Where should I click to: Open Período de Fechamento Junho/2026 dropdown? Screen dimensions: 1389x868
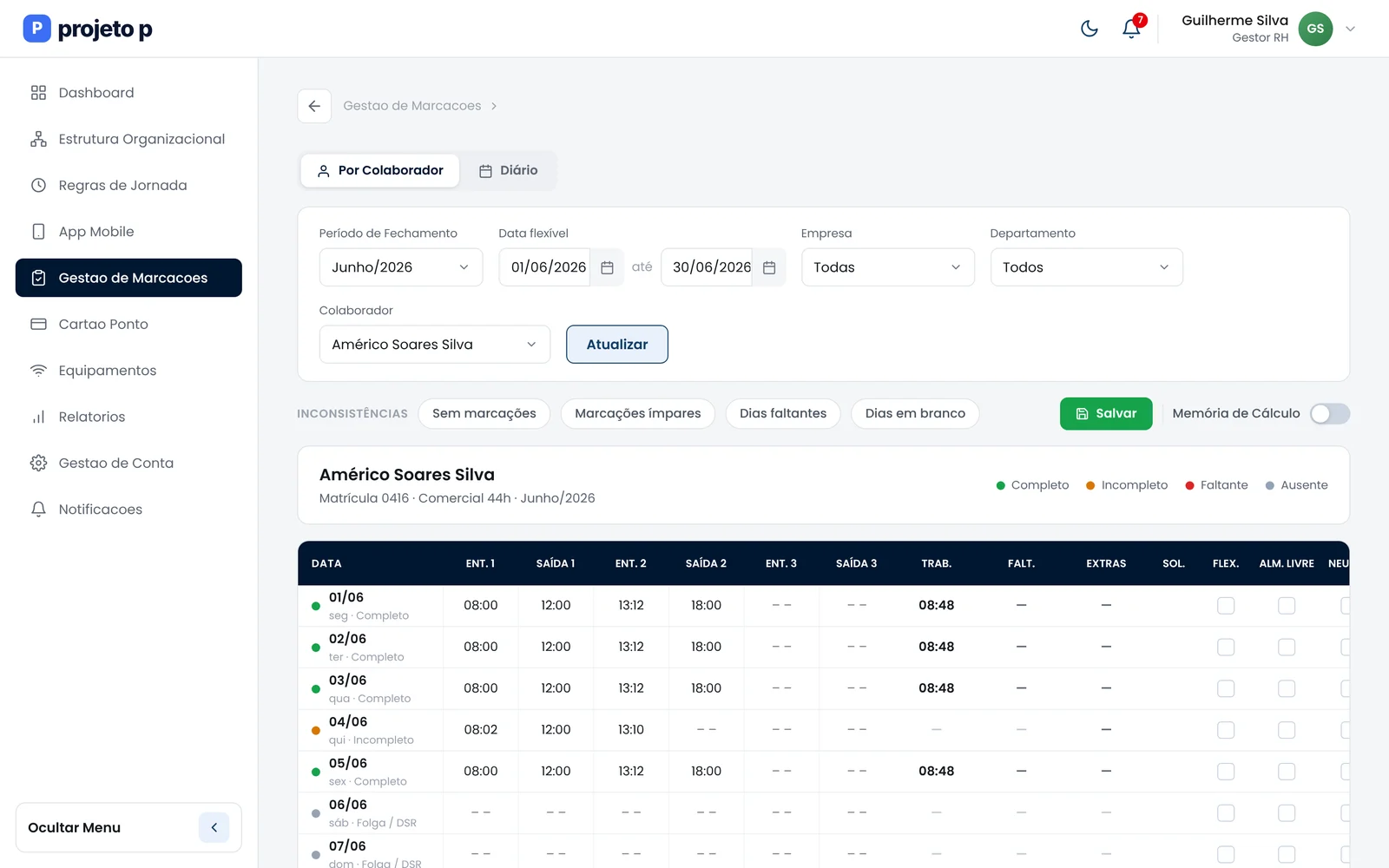400,267
